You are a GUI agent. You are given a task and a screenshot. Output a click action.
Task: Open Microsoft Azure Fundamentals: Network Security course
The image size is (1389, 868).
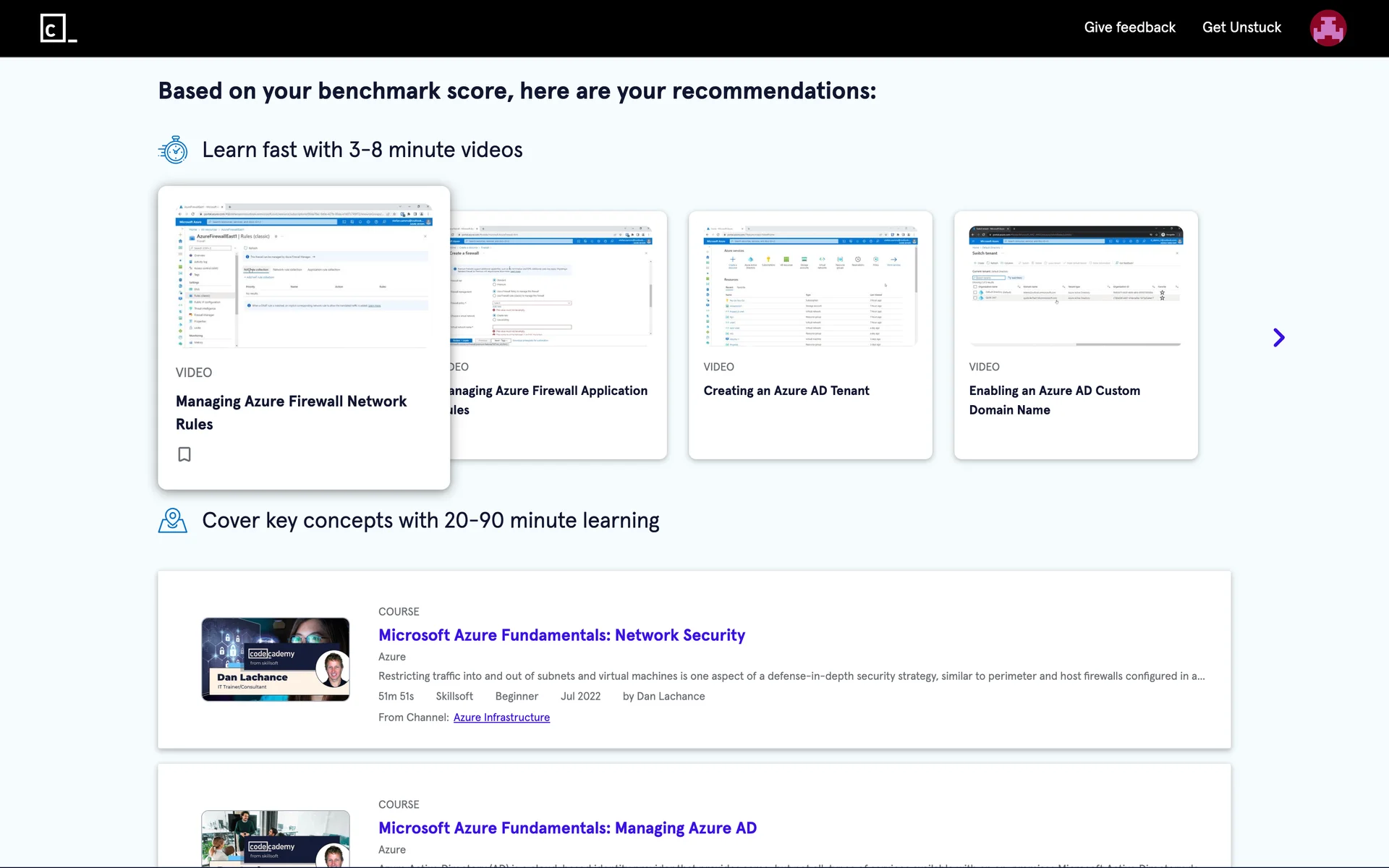click(561, 635)
